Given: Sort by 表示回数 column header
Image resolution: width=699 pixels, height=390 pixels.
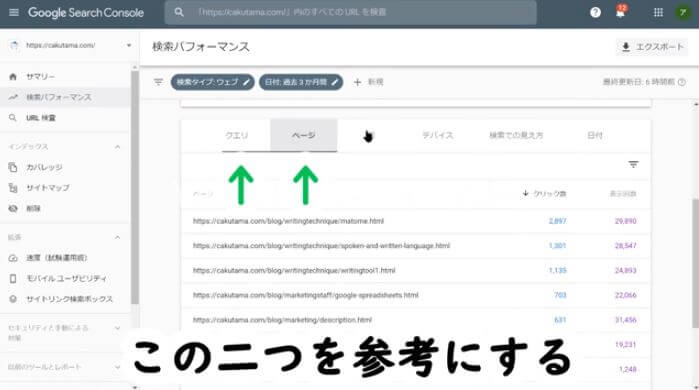Looking at the screenshot, I should click(x=623, y=194).
